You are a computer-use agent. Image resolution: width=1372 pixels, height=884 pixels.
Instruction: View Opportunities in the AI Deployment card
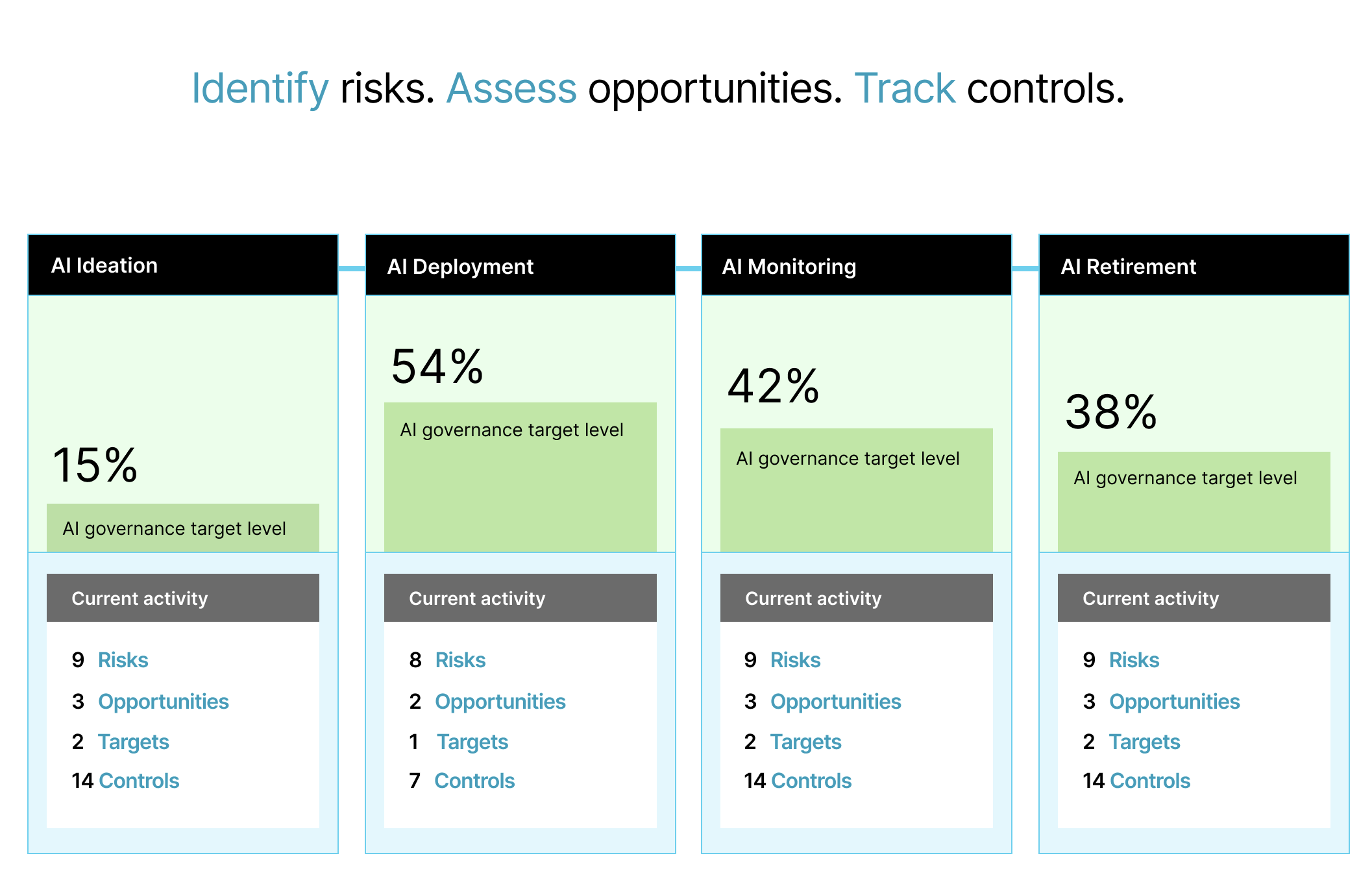pos(500,702)
